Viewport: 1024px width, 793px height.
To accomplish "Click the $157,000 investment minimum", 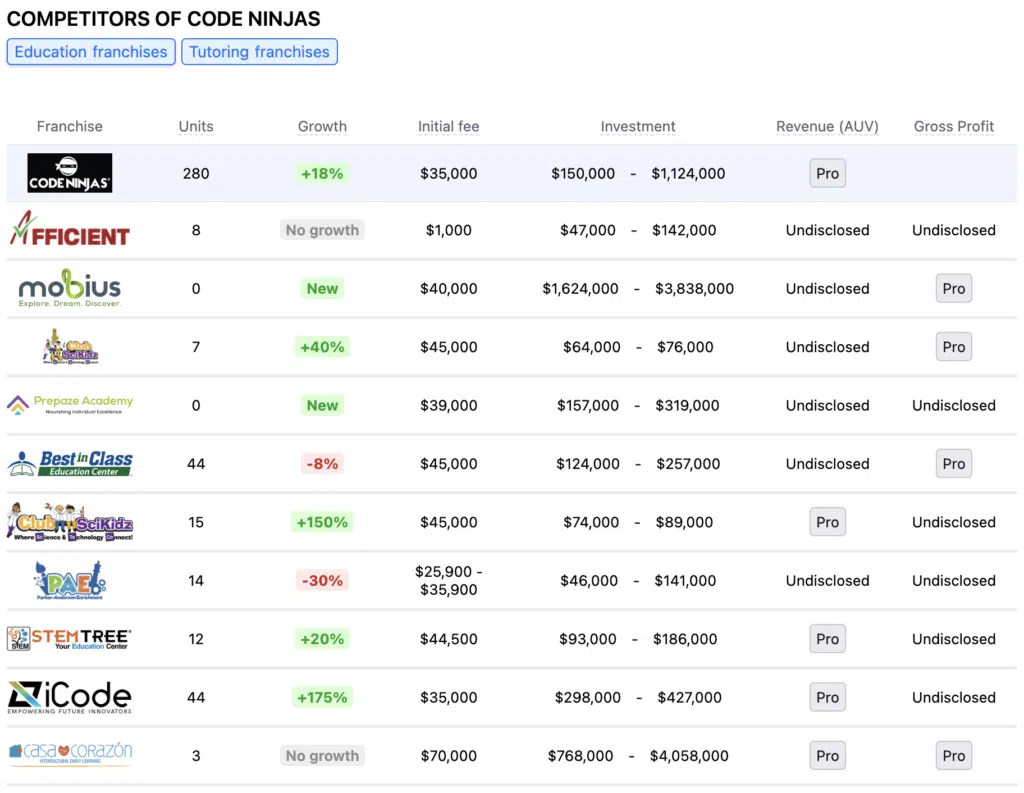I will [x=588, y=405].
